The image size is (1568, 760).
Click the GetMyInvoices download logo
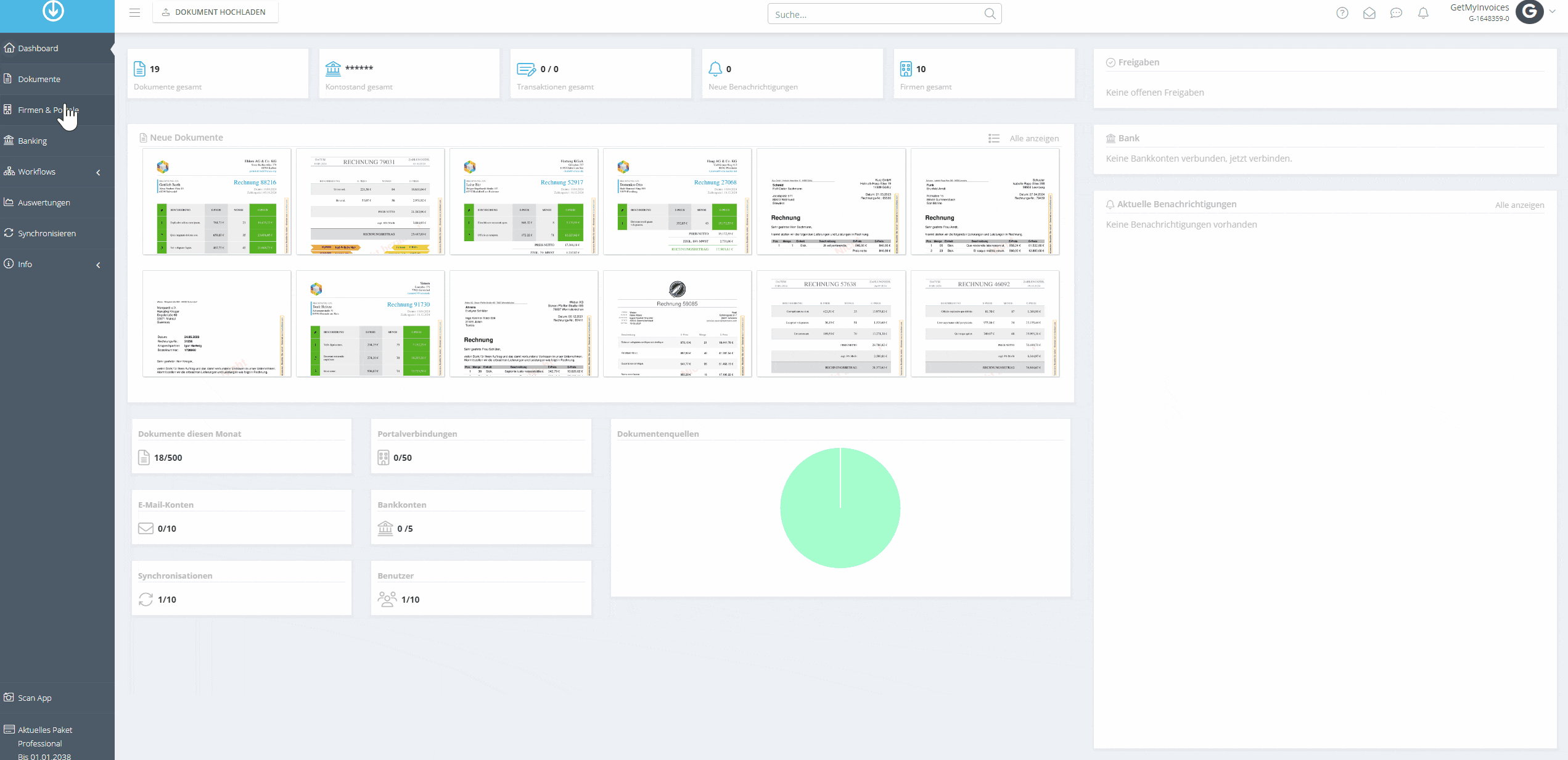point(54,10)
